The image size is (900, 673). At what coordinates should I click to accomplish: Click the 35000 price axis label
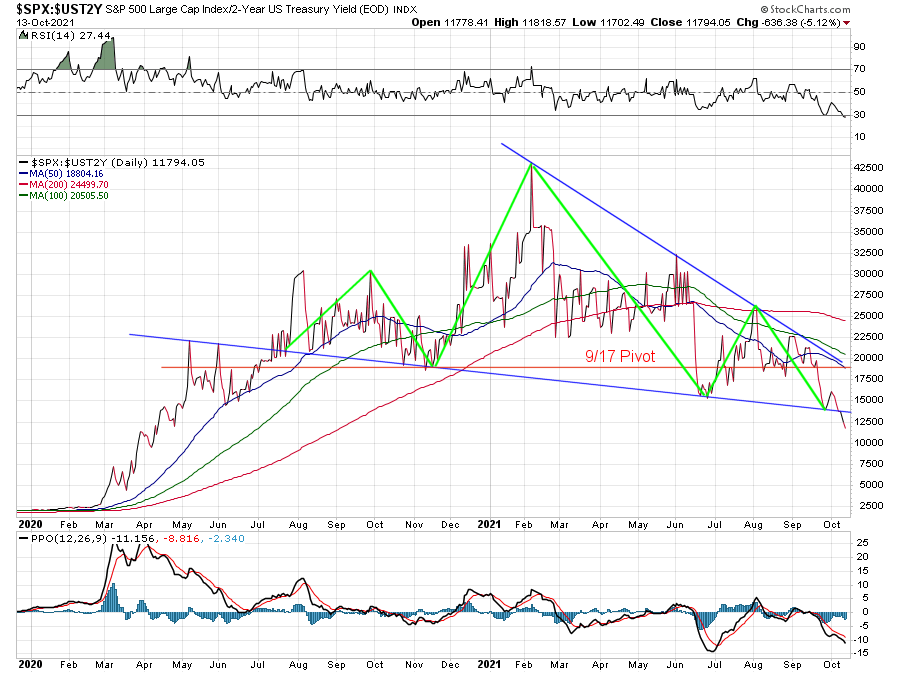868,232
